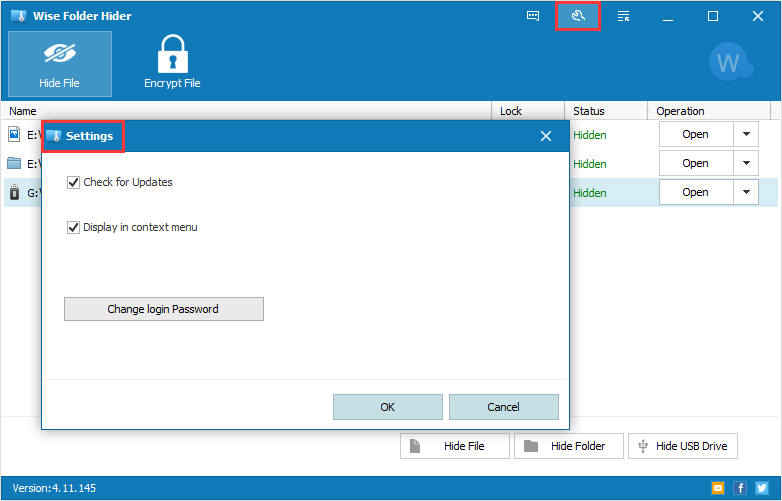Toggle the Check for Updates checkbox
The image size is (782, 501).
click(73, 182)
